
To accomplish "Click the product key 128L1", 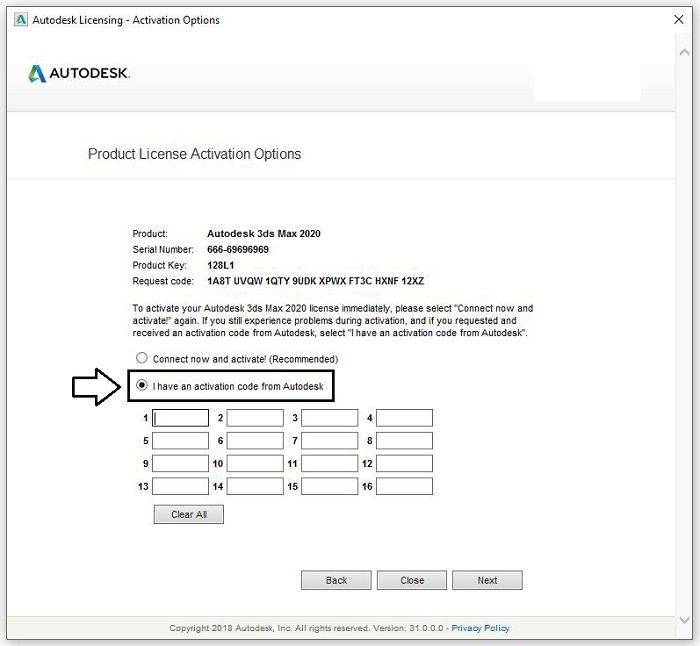I will pyautogui.click(x=221, y=265).
